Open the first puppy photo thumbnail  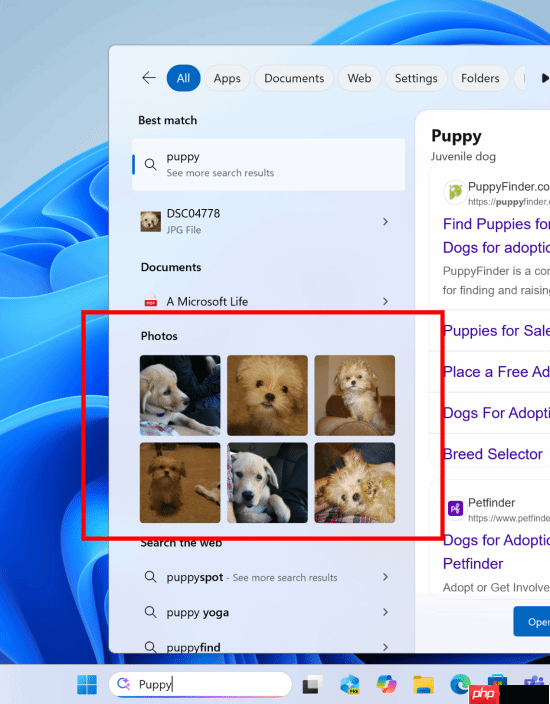tap(180, 395)
